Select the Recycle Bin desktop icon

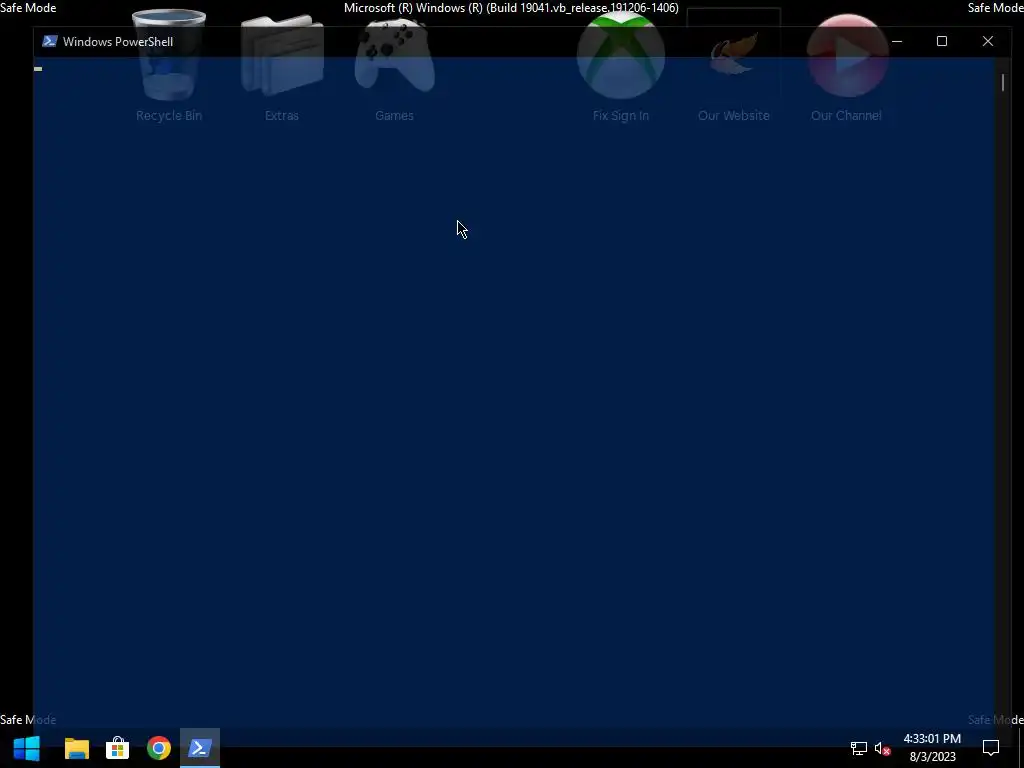[x=169, y=66]
